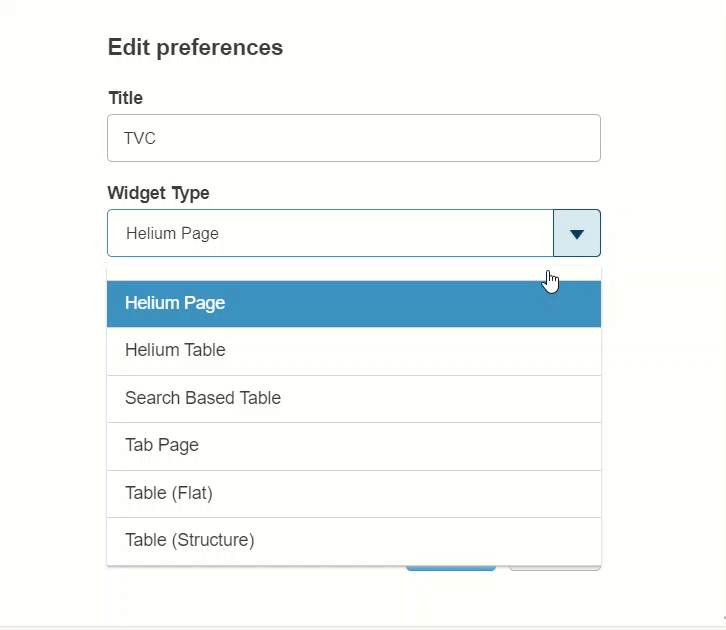Viewport: 726px width, 630px height.
Task: Click the Widget Type dropdown arrow button
Action: click(576, 233)
